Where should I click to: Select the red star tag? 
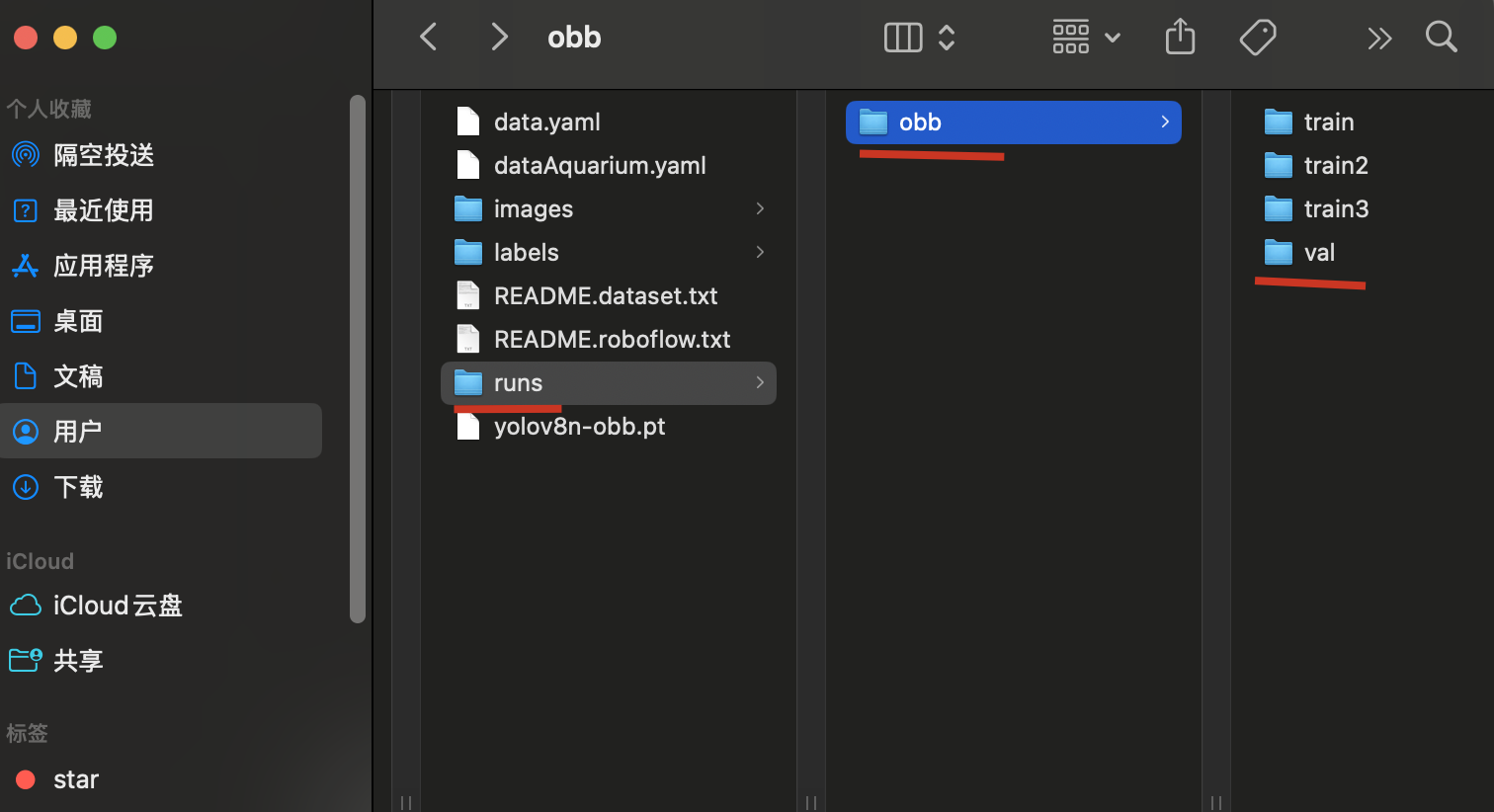(161, 779)
